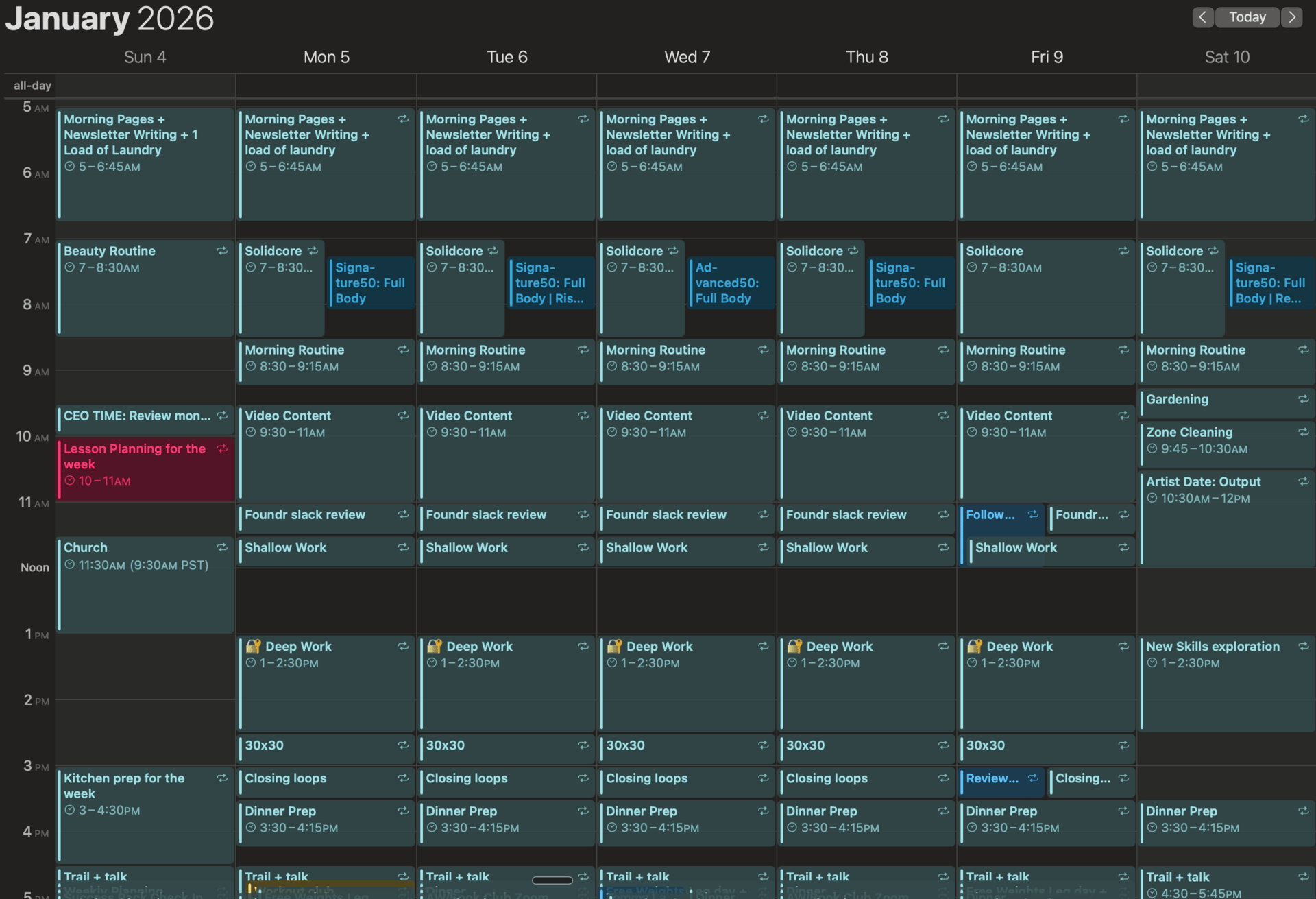Select the Tue 6 day header
The height and width of the screenshot is (899, 1316).
click(x=507, y=57)
